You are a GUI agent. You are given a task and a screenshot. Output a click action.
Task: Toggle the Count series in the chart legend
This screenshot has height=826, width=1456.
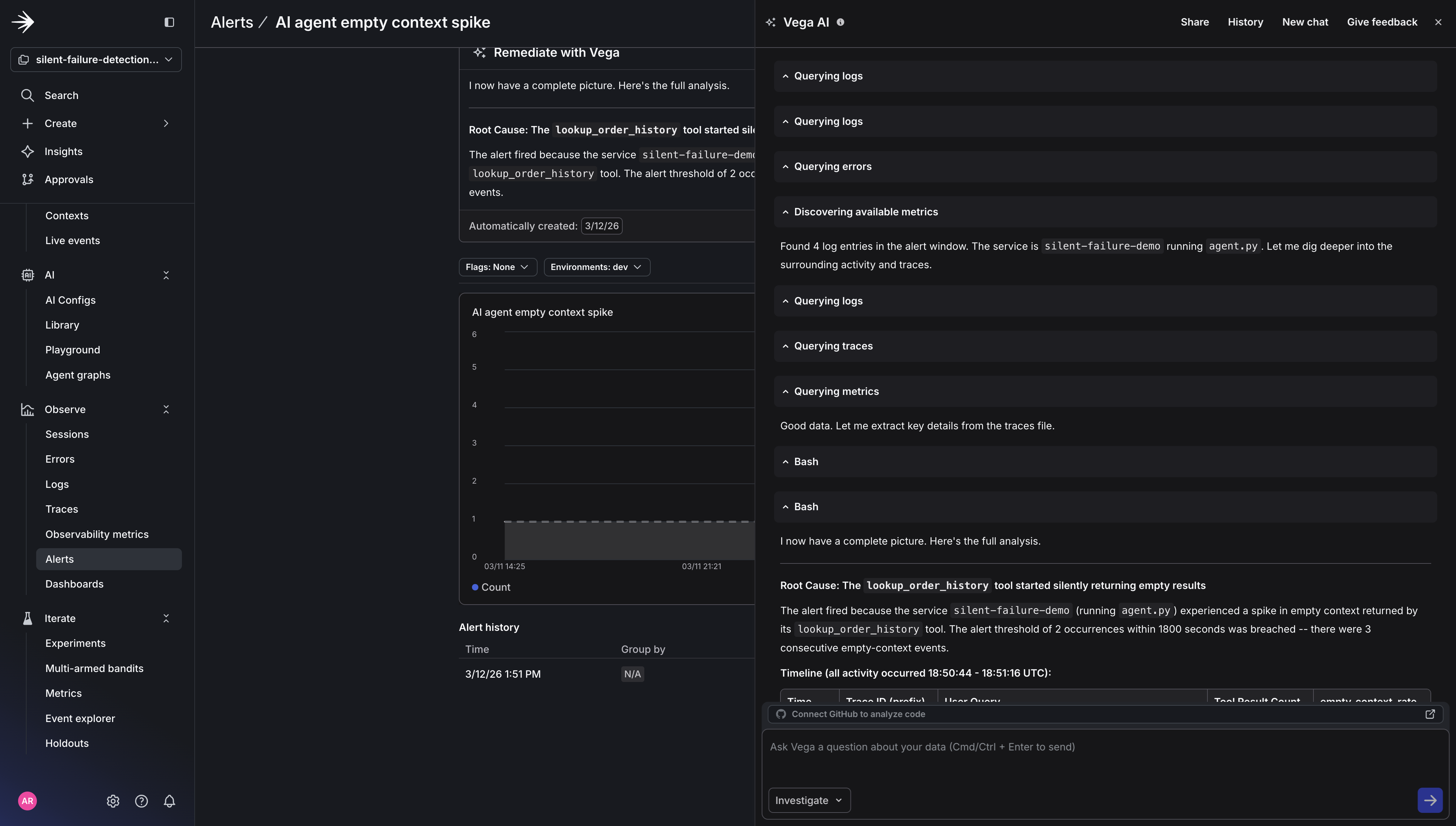(494, 587)
